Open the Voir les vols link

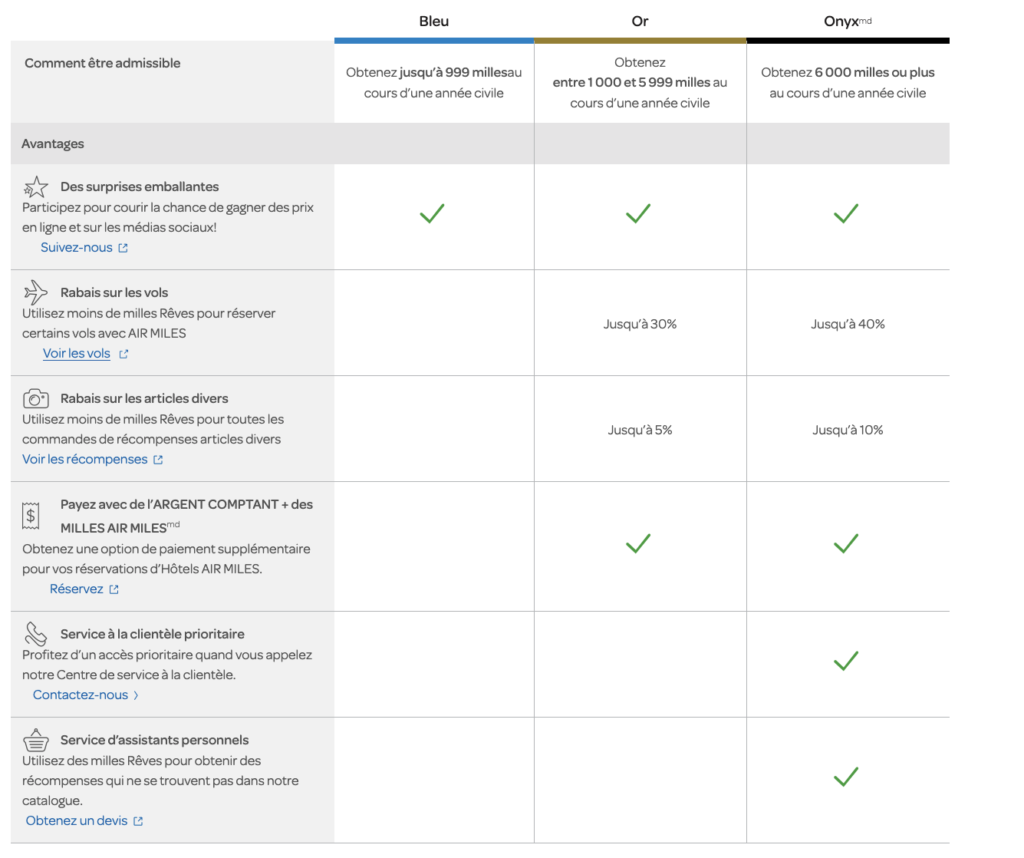77,354
